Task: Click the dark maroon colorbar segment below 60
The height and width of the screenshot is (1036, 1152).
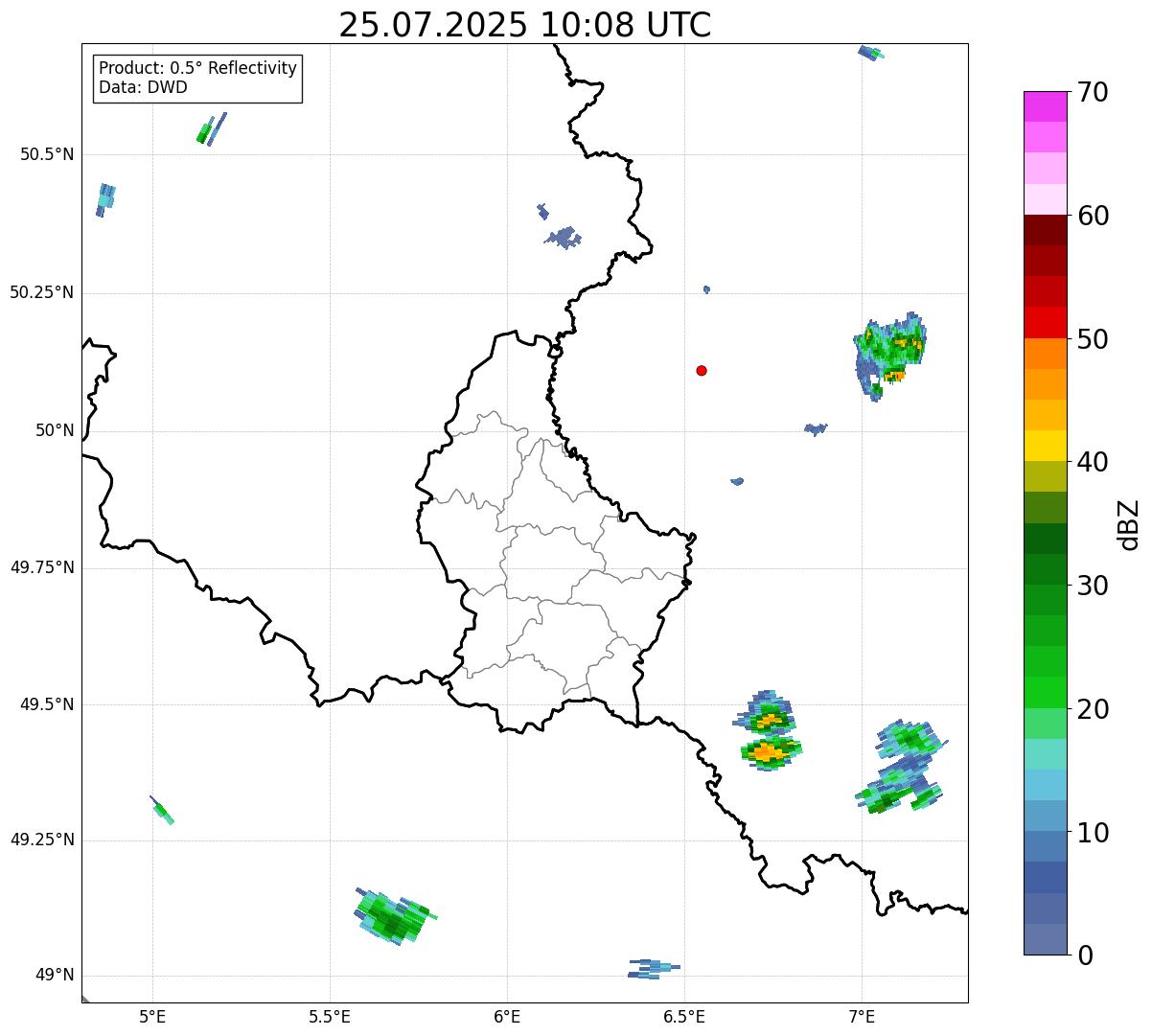Action: (1046, 230)
